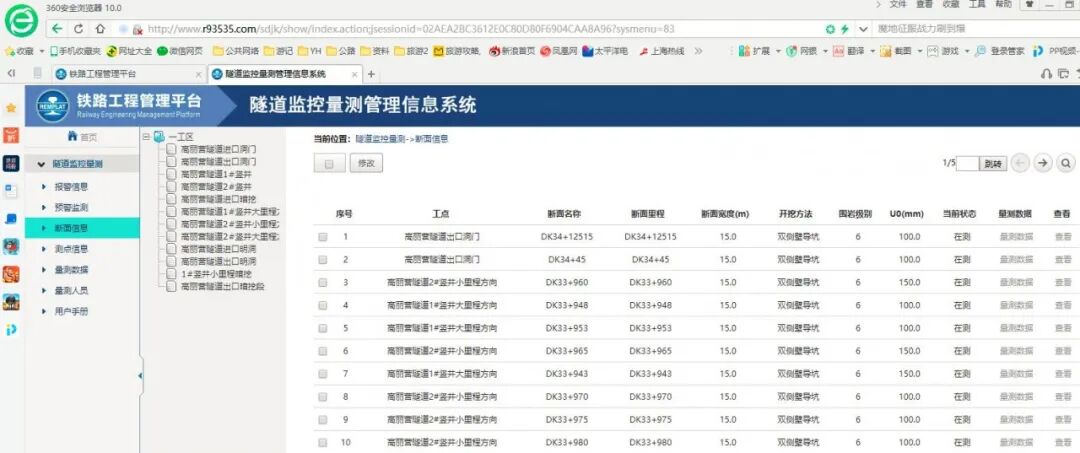Click the favorites star in left sidebar

click(11, 108)
